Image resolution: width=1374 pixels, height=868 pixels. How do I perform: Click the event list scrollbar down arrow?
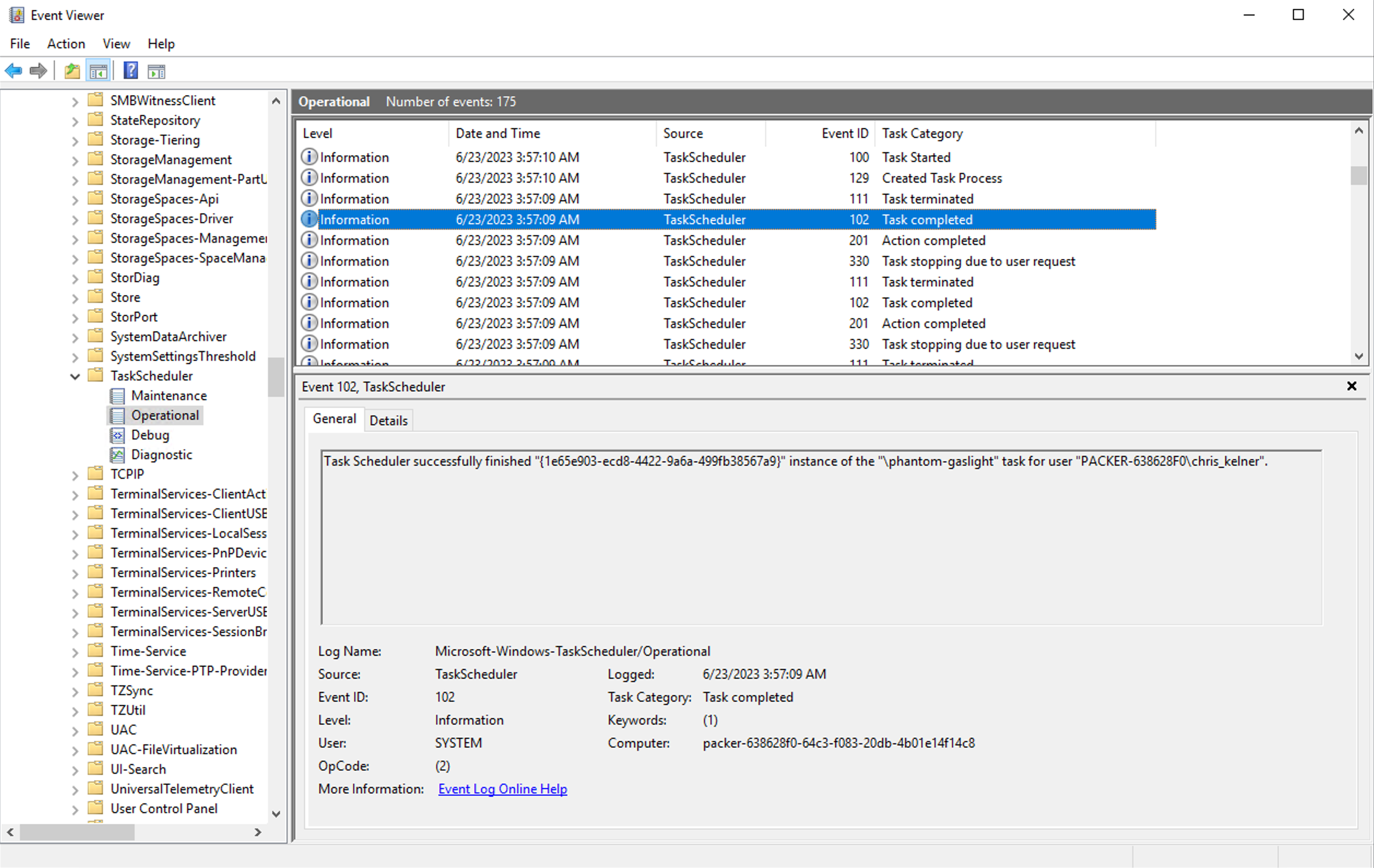pos(1359,356)
